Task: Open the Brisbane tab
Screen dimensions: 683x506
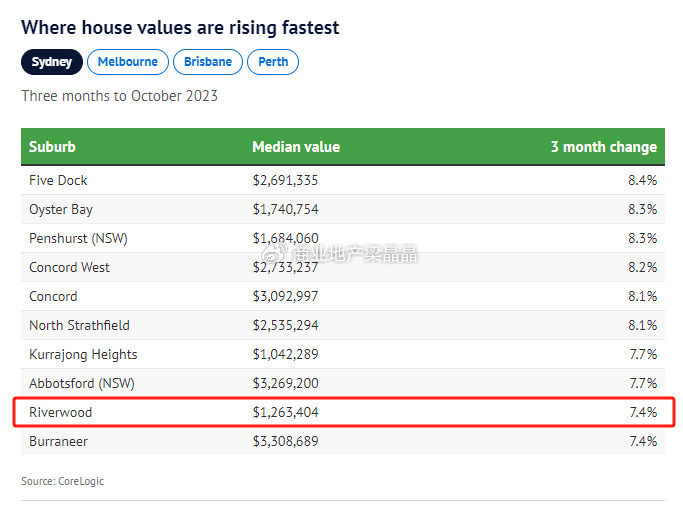Action: point(208,62)
